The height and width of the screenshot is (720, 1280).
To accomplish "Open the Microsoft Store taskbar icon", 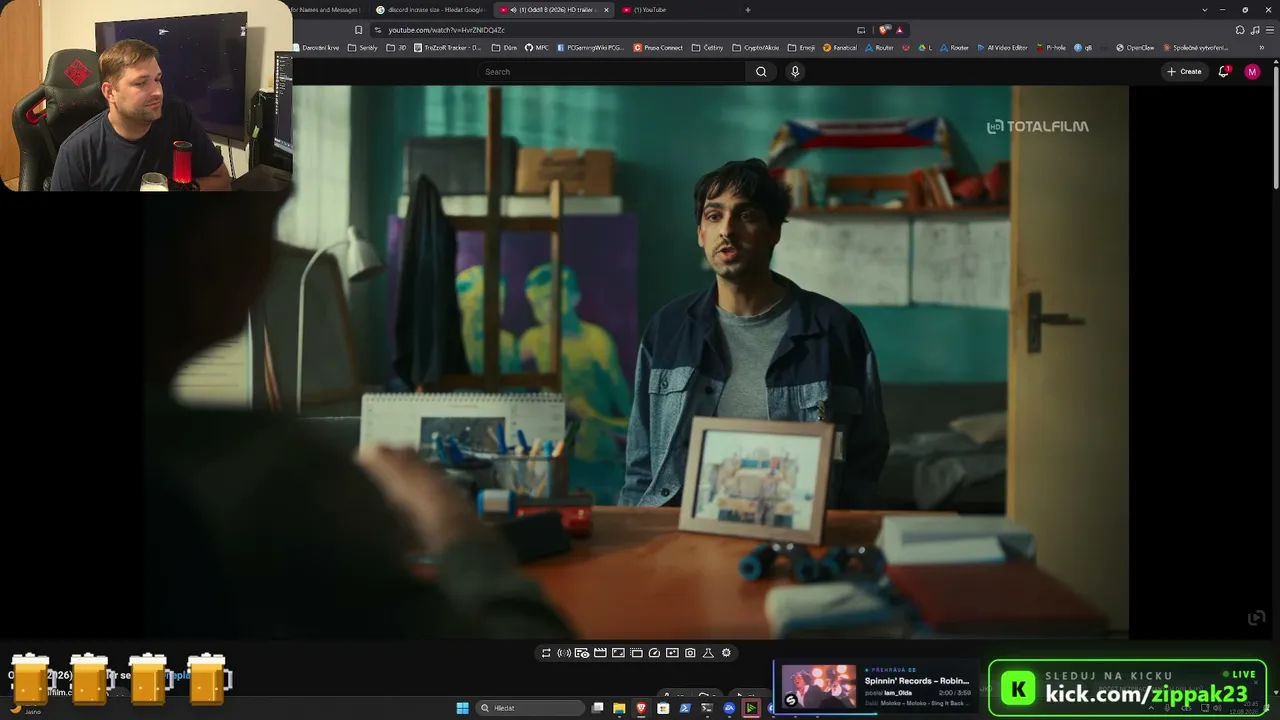I will point(663,708).
